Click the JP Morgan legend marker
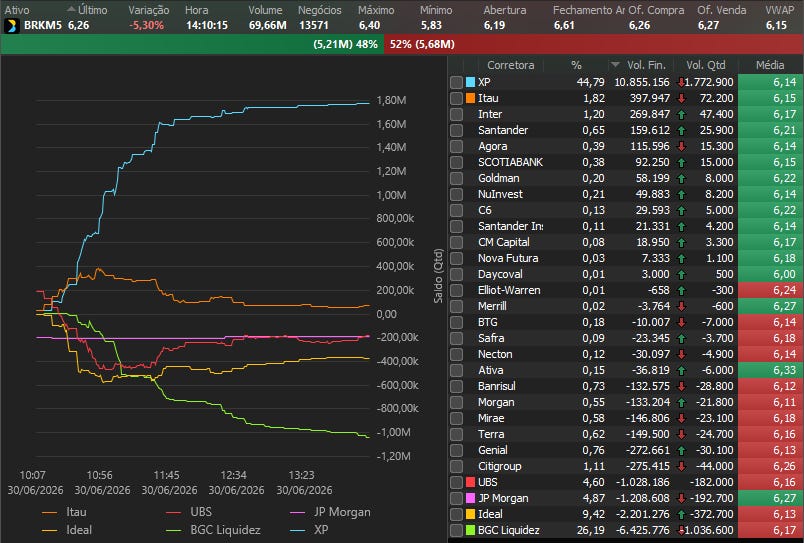 tap(298, 512)
